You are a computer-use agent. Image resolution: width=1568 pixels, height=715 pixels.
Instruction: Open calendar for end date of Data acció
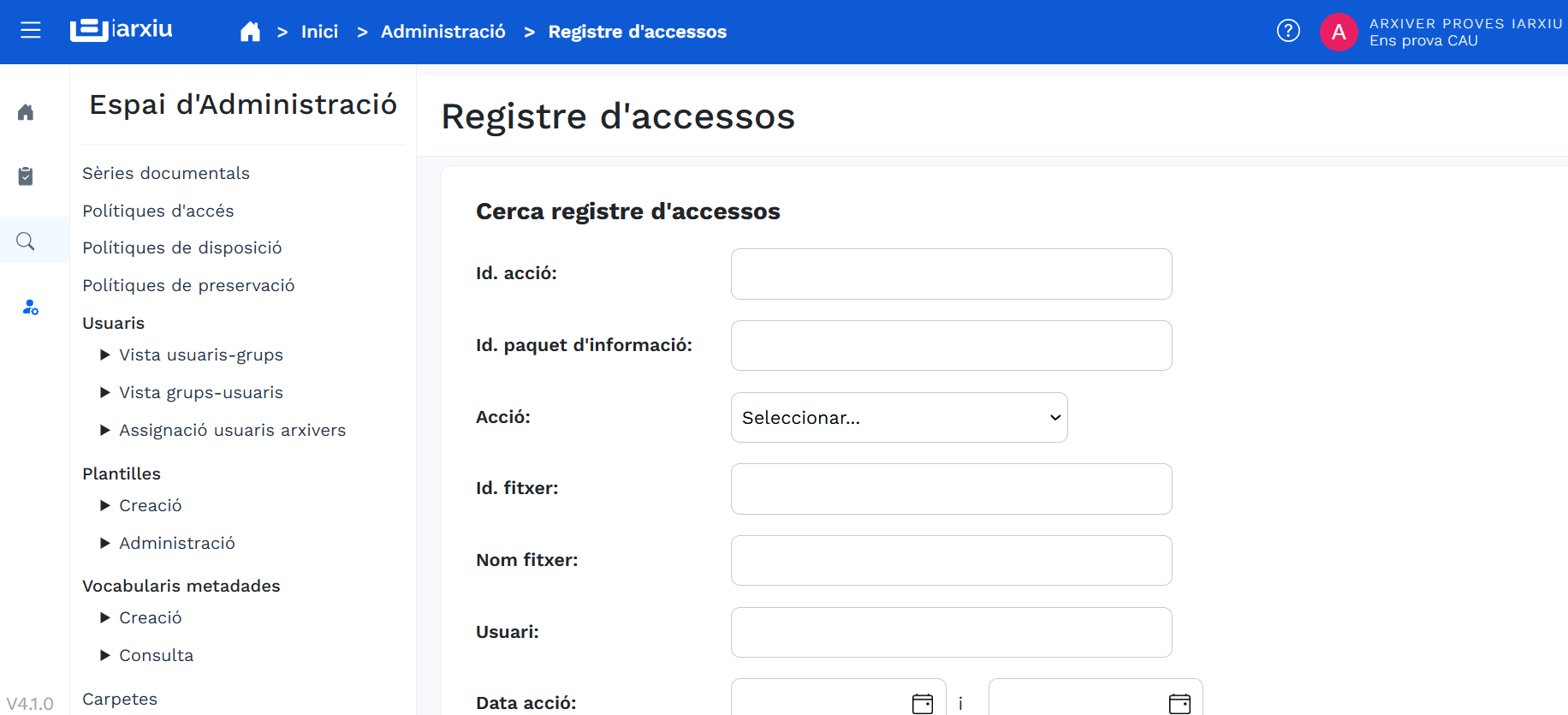(x=1179, y=703)
